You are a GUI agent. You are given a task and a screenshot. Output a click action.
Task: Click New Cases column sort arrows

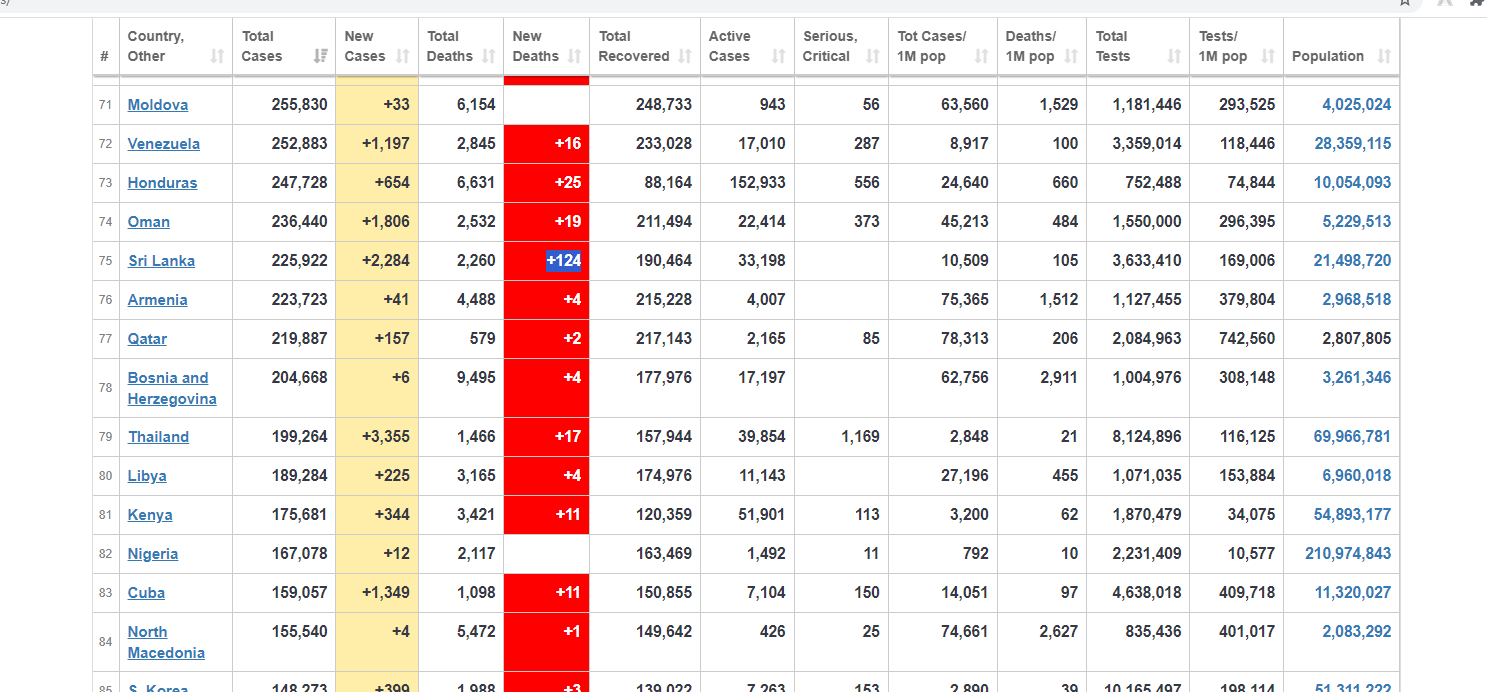coord(403,56)
